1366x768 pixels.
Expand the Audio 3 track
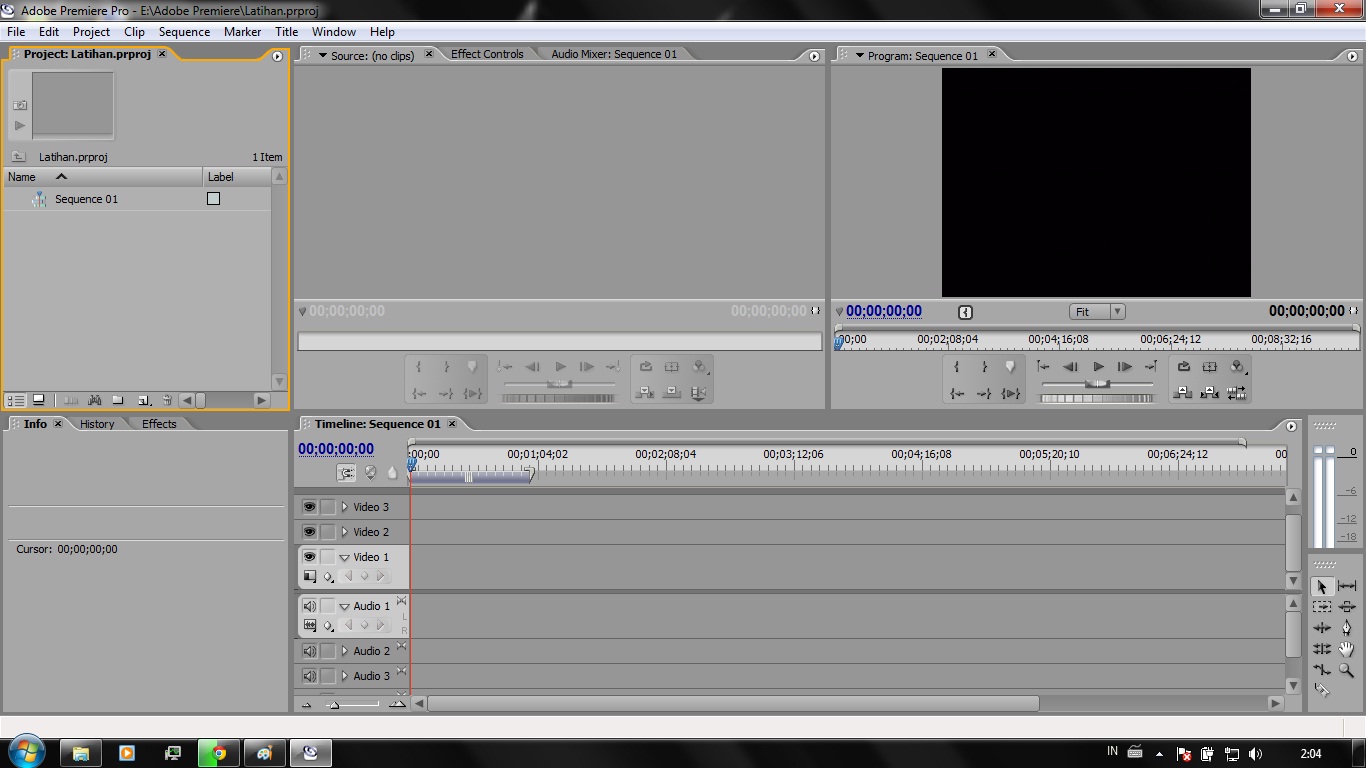[345, 676]
